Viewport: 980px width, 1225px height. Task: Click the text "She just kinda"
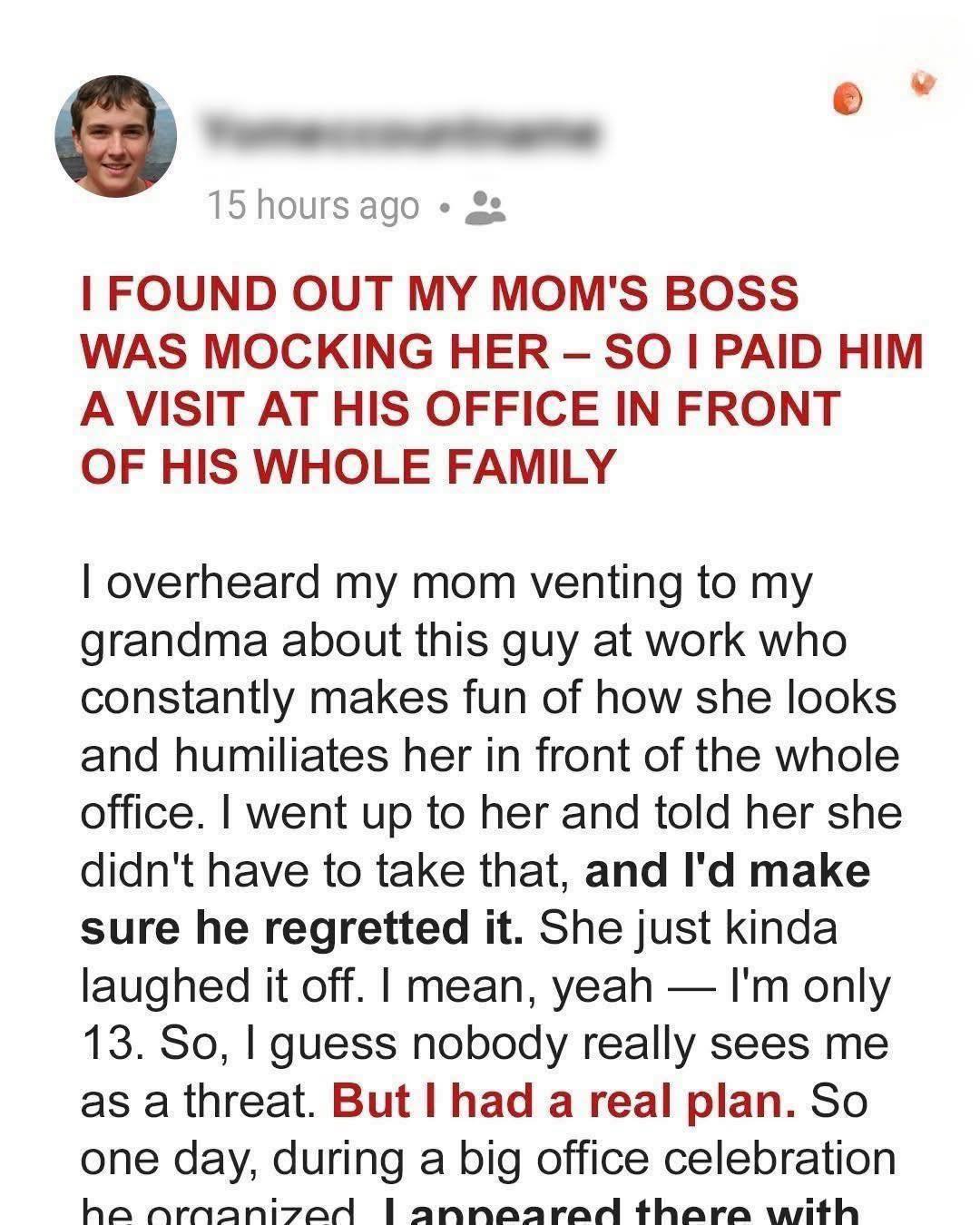688,928
